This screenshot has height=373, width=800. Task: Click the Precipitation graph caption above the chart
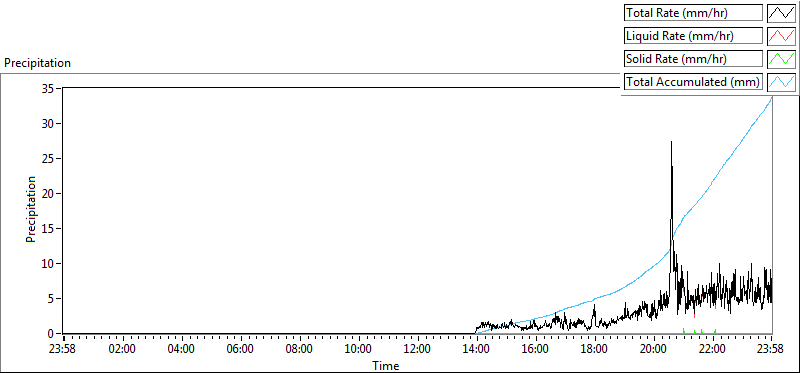(37, 63)
